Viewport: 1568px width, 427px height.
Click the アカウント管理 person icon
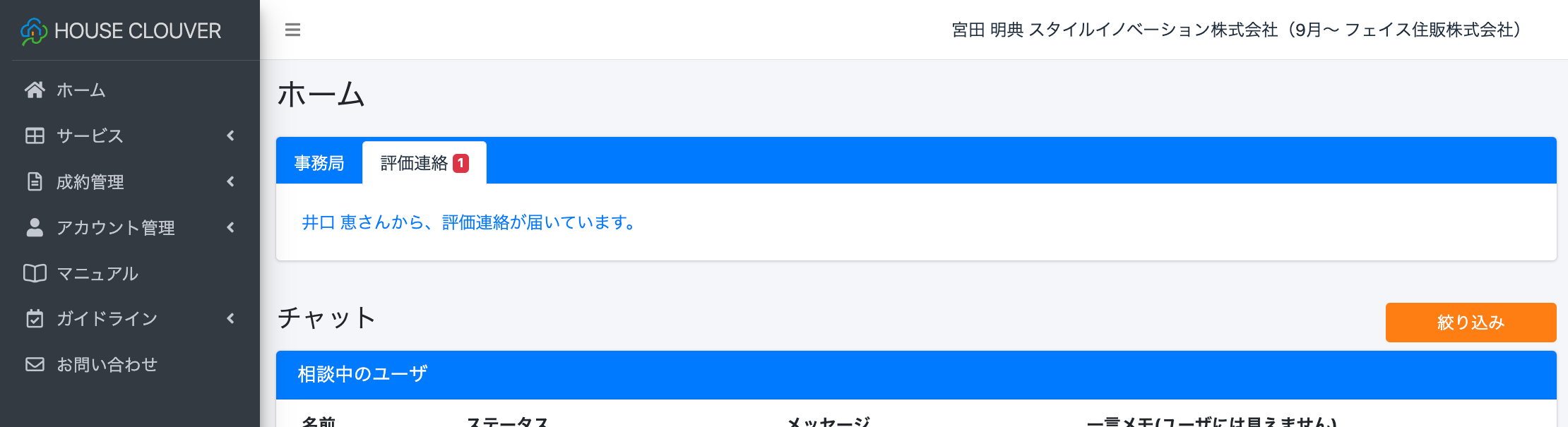click(35, 227)
